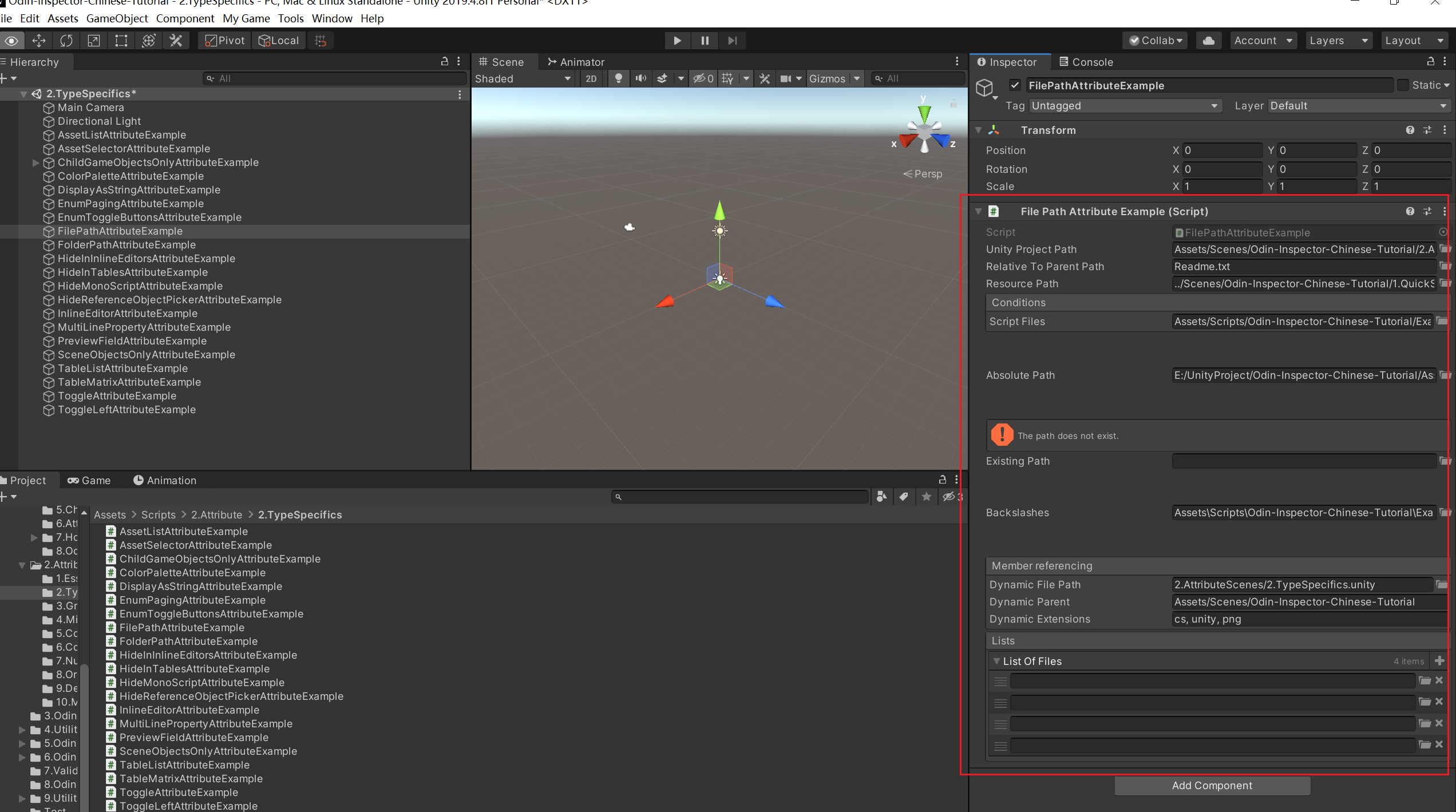This screenshot has height=812, width=1456.
Task: Toggle 2D mode in Scene view
Action: [591, 78]
